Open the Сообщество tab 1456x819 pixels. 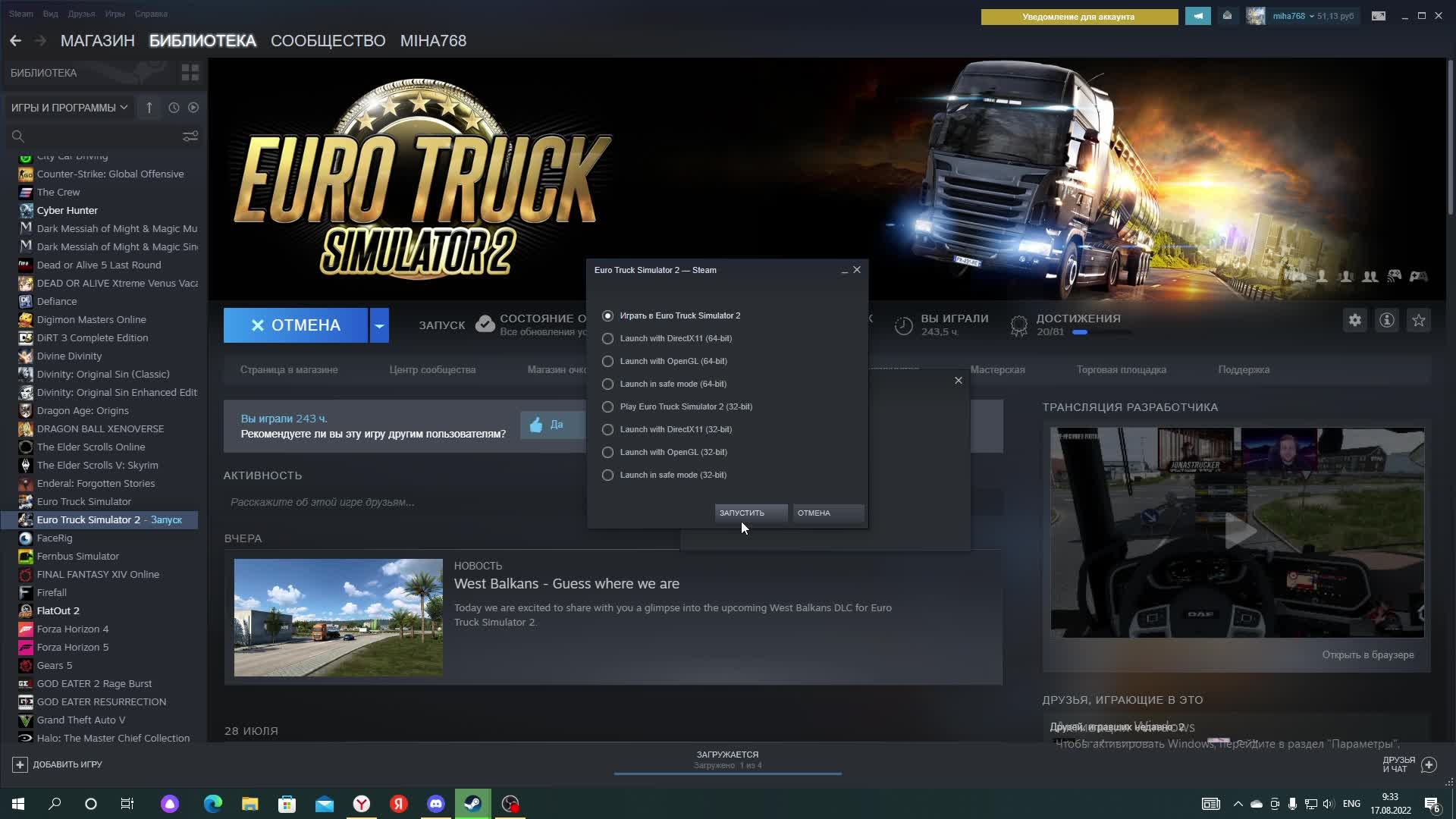coord(328,41)
